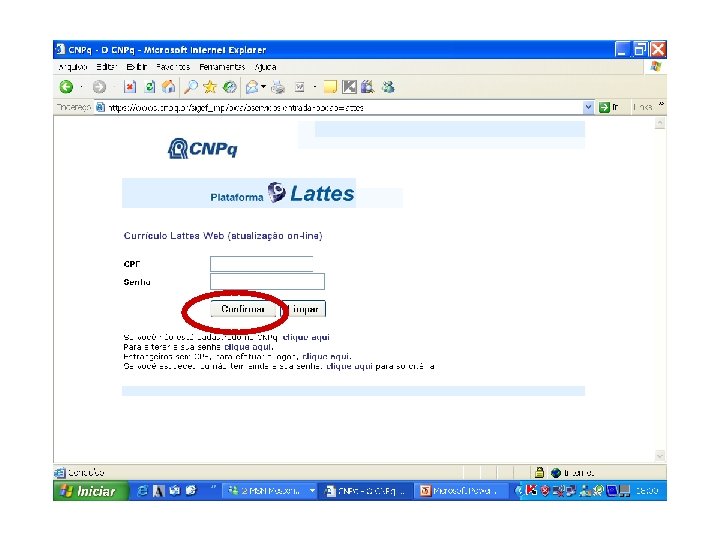Click the page scrollbar down arrow
The height and width of the screenshot is (540, 720).
click(x=660, y=456)
